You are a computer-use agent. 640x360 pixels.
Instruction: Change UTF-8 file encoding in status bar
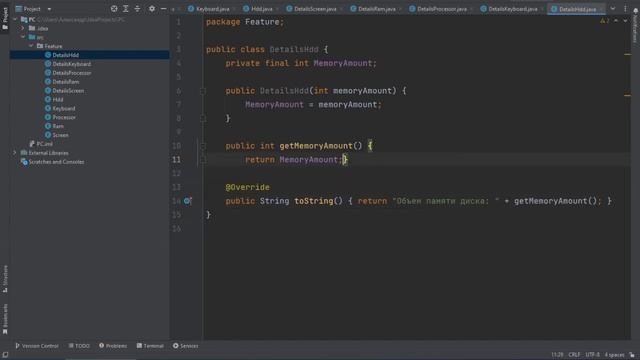(593, 355)
